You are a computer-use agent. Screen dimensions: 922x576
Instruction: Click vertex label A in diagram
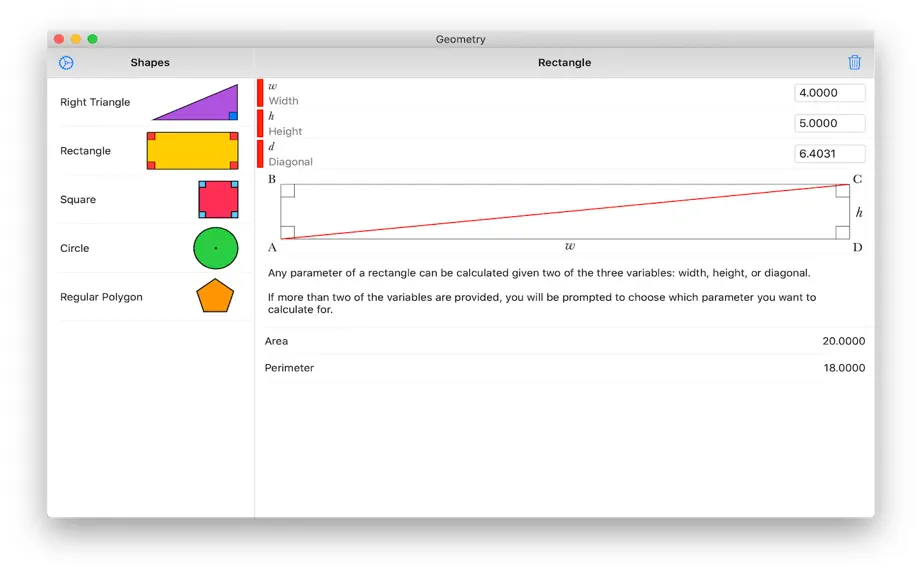272,247
